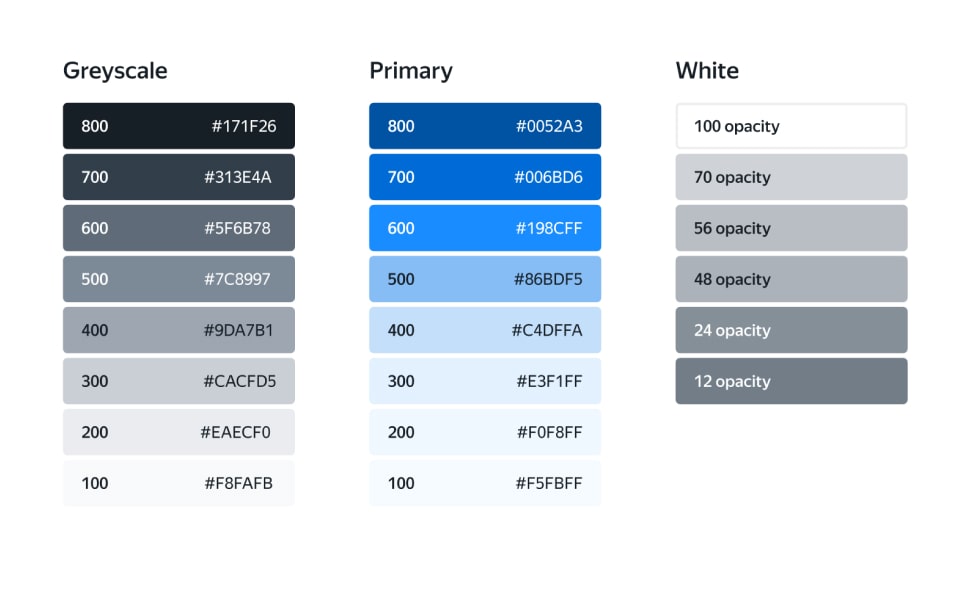
Task: Click the Primary 100 swatch #F5FBFF
Action: click(485, 483)
